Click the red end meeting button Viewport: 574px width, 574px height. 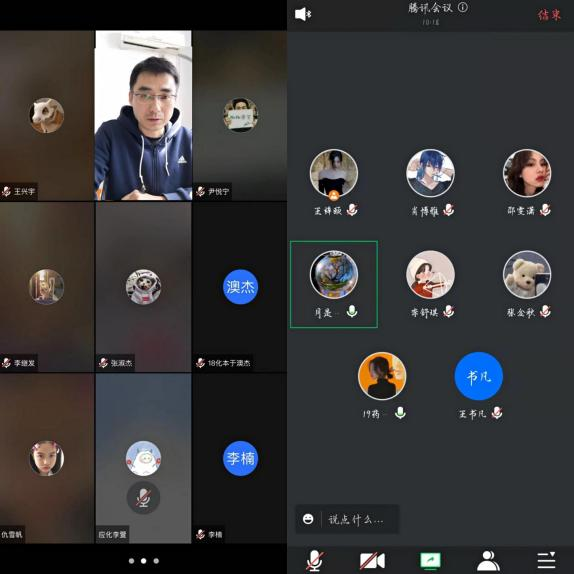(x=549, y=15)
